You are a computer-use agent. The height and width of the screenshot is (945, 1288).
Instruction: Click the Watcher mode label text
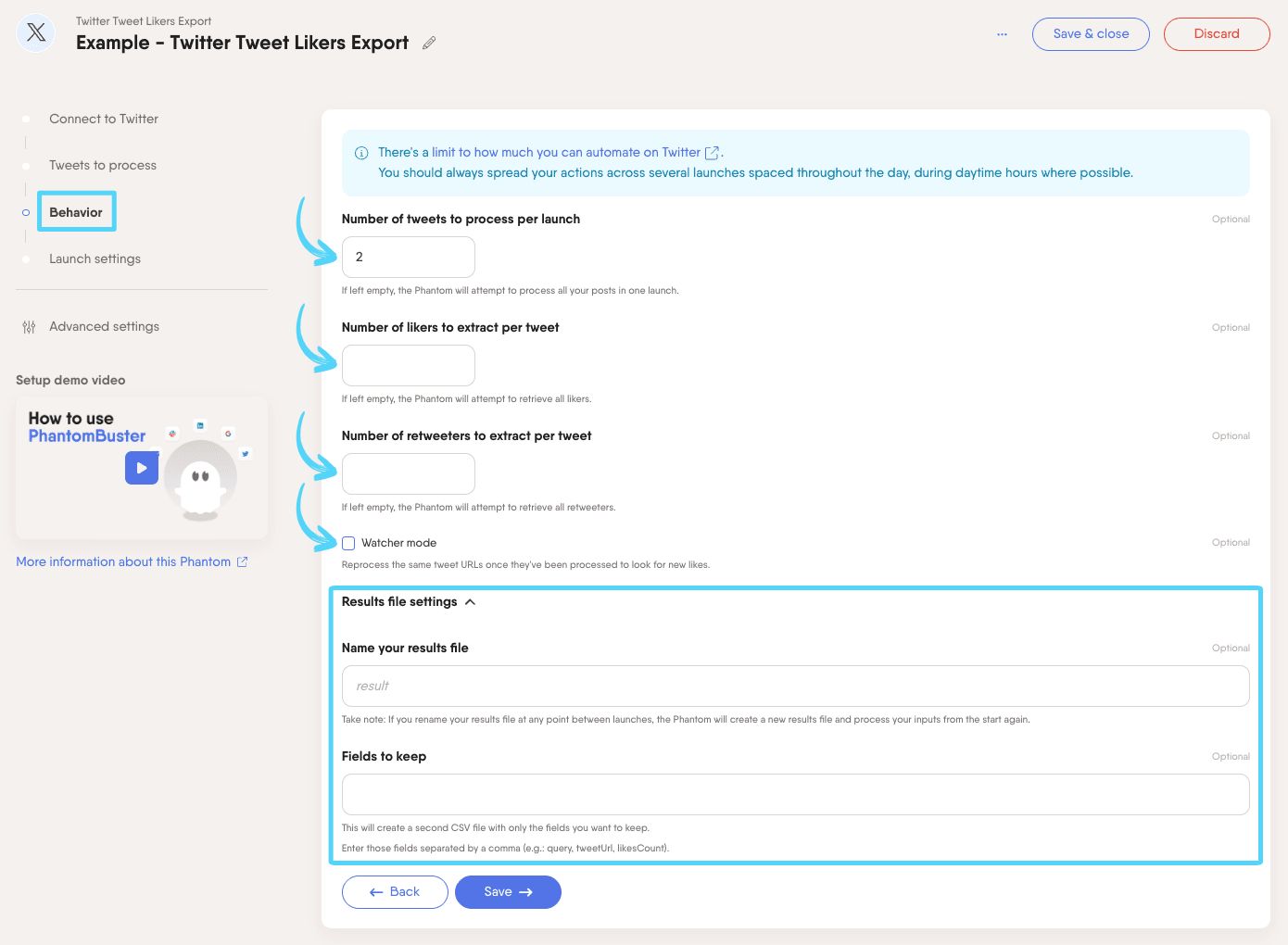coord(398,543)
